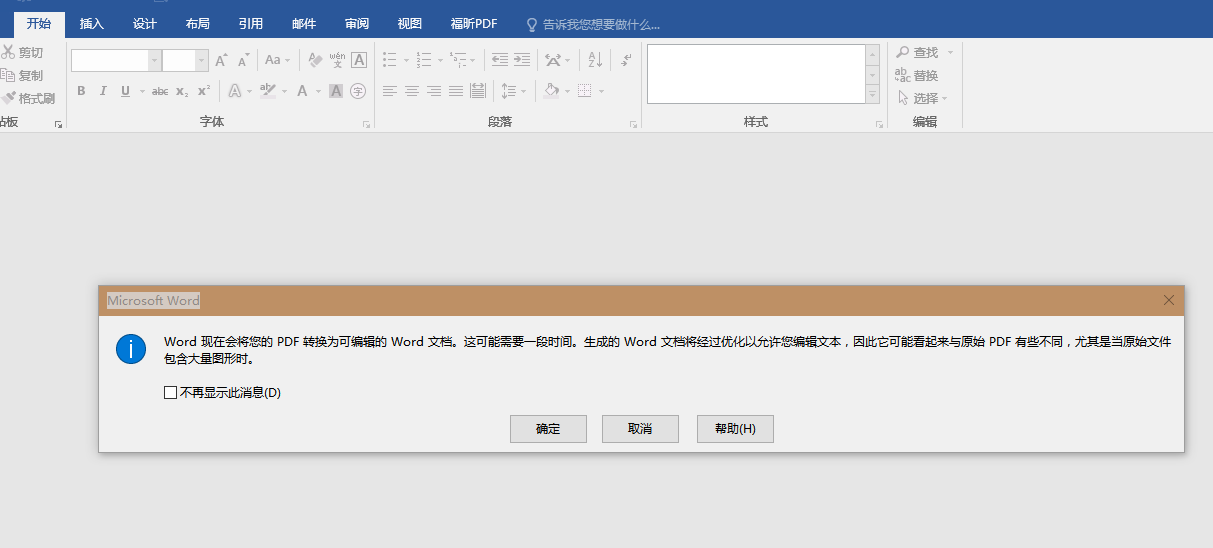Decrease paragraph indent
This screenshot has width=1213, height=548.
click(499, 61)
